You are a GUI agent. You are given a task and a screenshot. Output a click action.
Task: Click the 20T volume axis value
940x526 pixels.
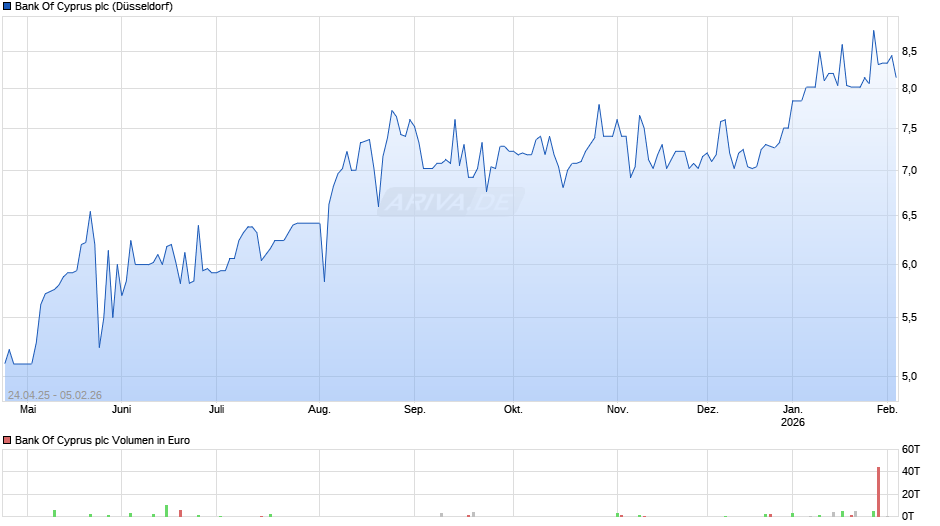click(911, 494)
